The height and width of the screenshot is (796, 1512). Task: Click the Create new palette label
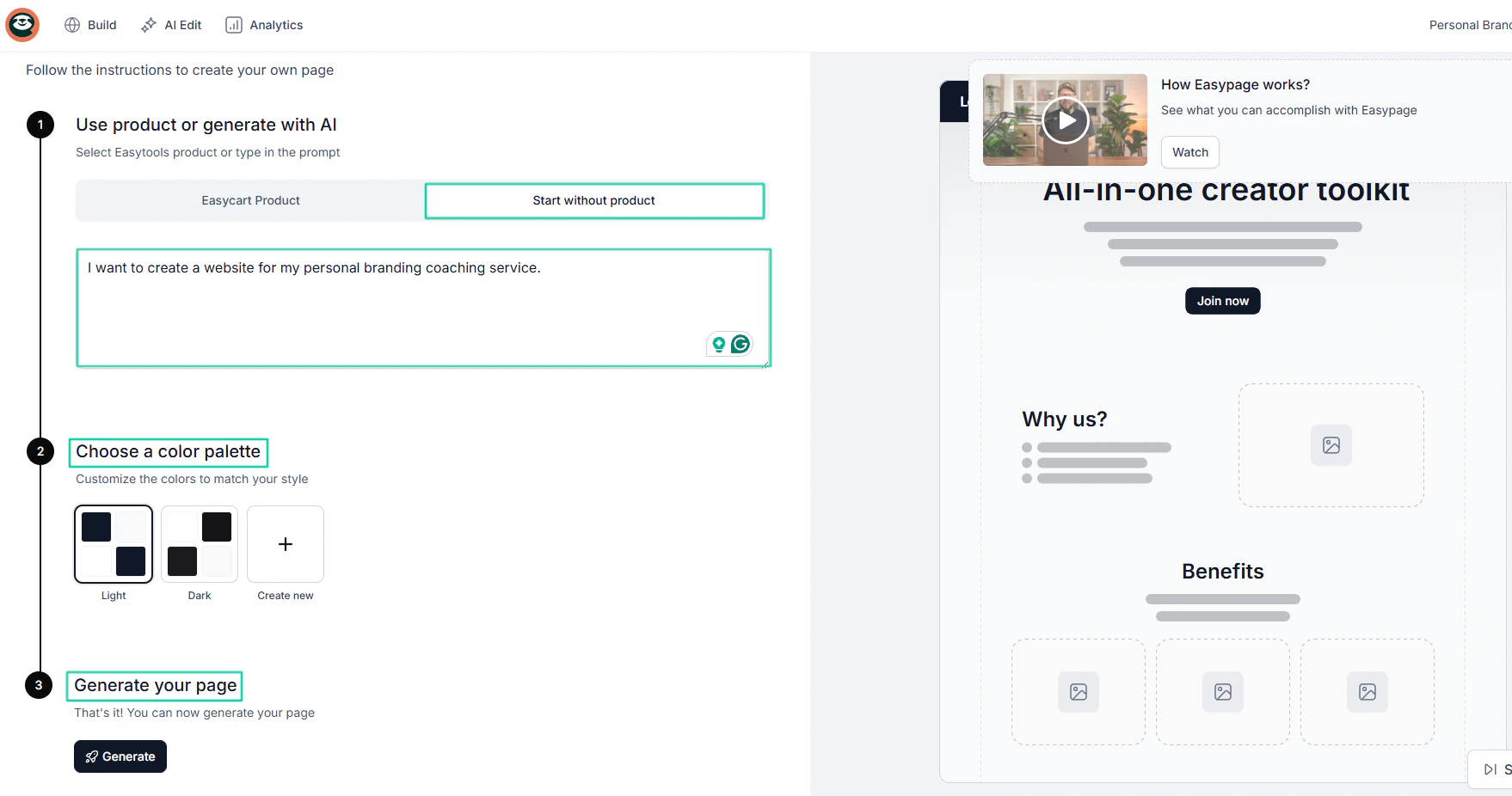[x=286, y=596]
